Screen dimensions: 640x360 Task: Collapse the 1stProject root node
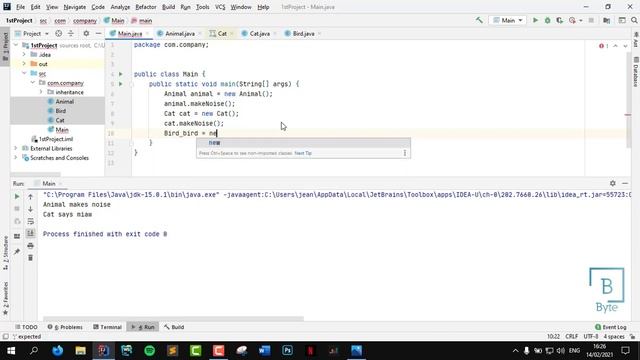pyautogui.click(x=16, y=45)
